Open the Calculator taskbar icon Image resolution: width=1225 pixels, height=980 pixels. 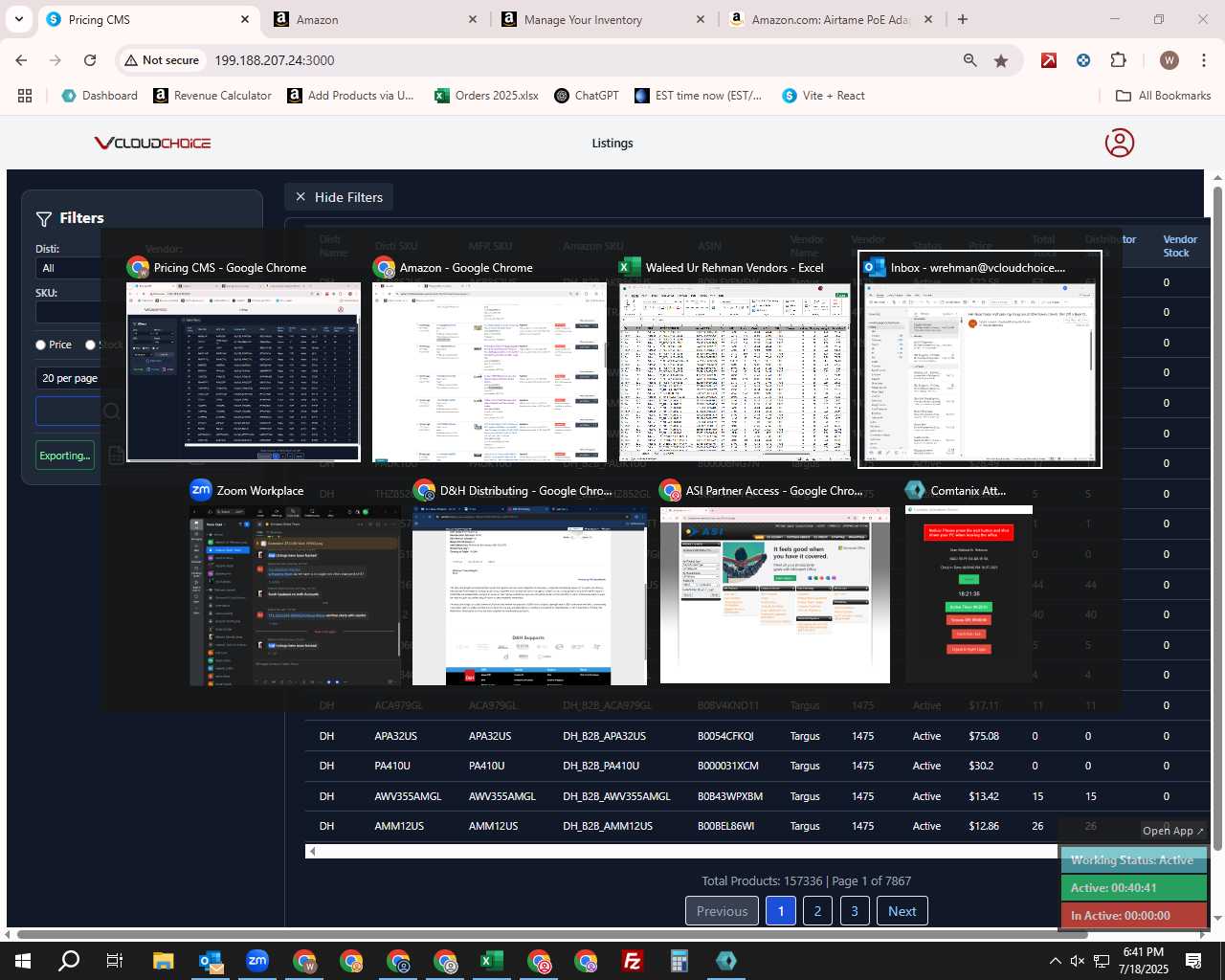tap(679, 961)
